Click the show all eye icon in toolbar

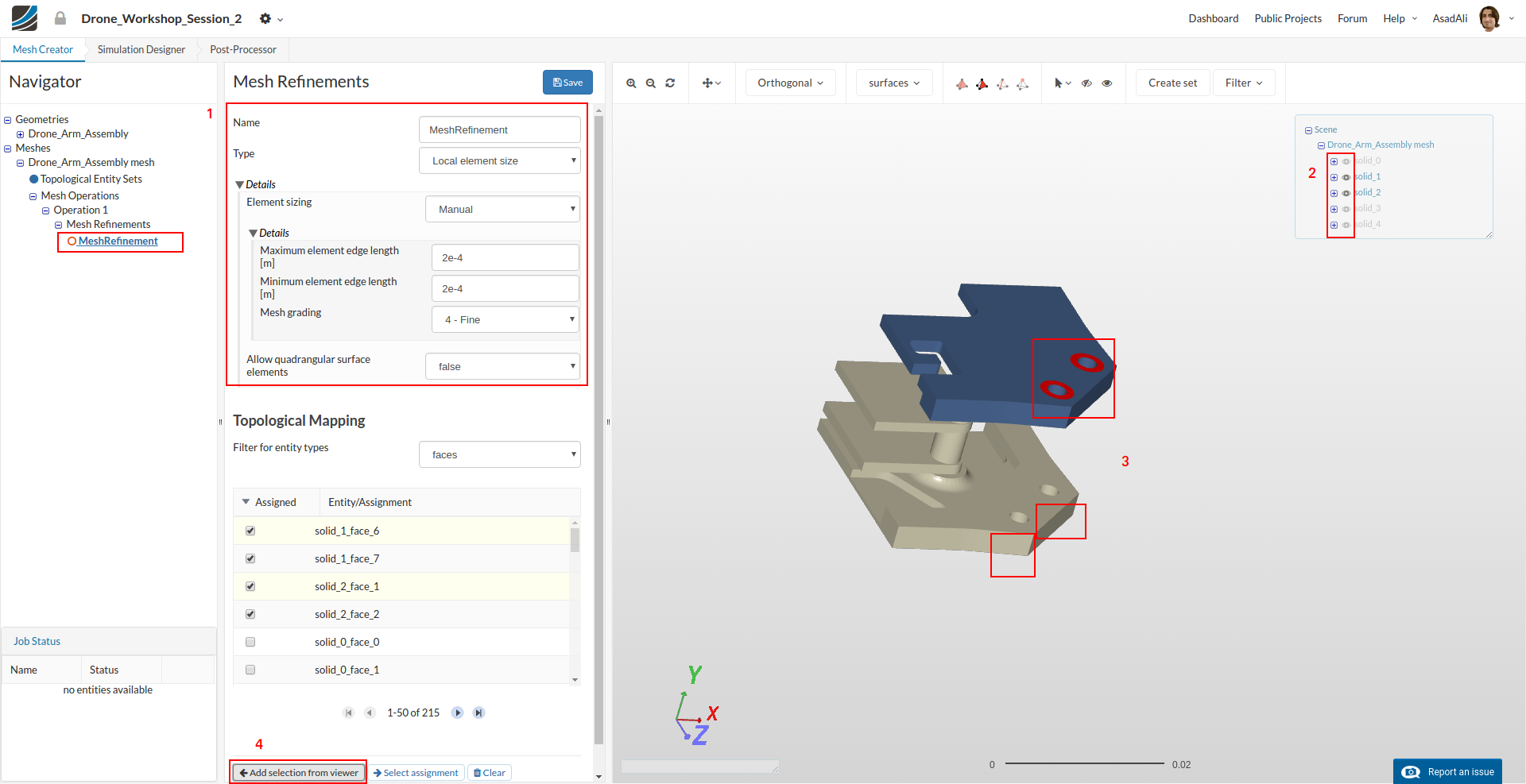pyautogui.click(x=1106, y=83)
